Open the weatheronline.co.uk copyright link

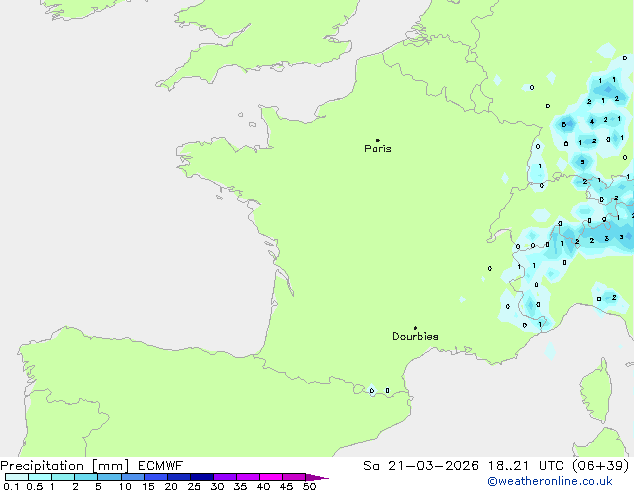(564, 481)
